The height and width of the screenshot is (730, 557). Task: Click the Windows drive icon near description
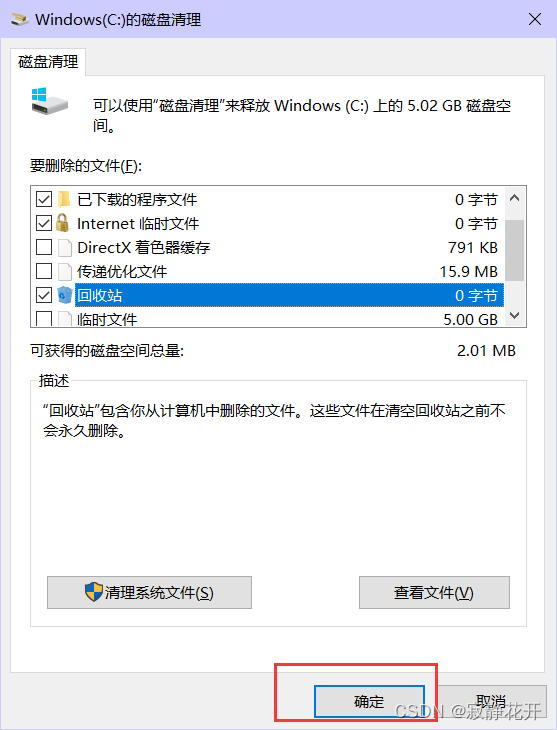click(49, 101)
